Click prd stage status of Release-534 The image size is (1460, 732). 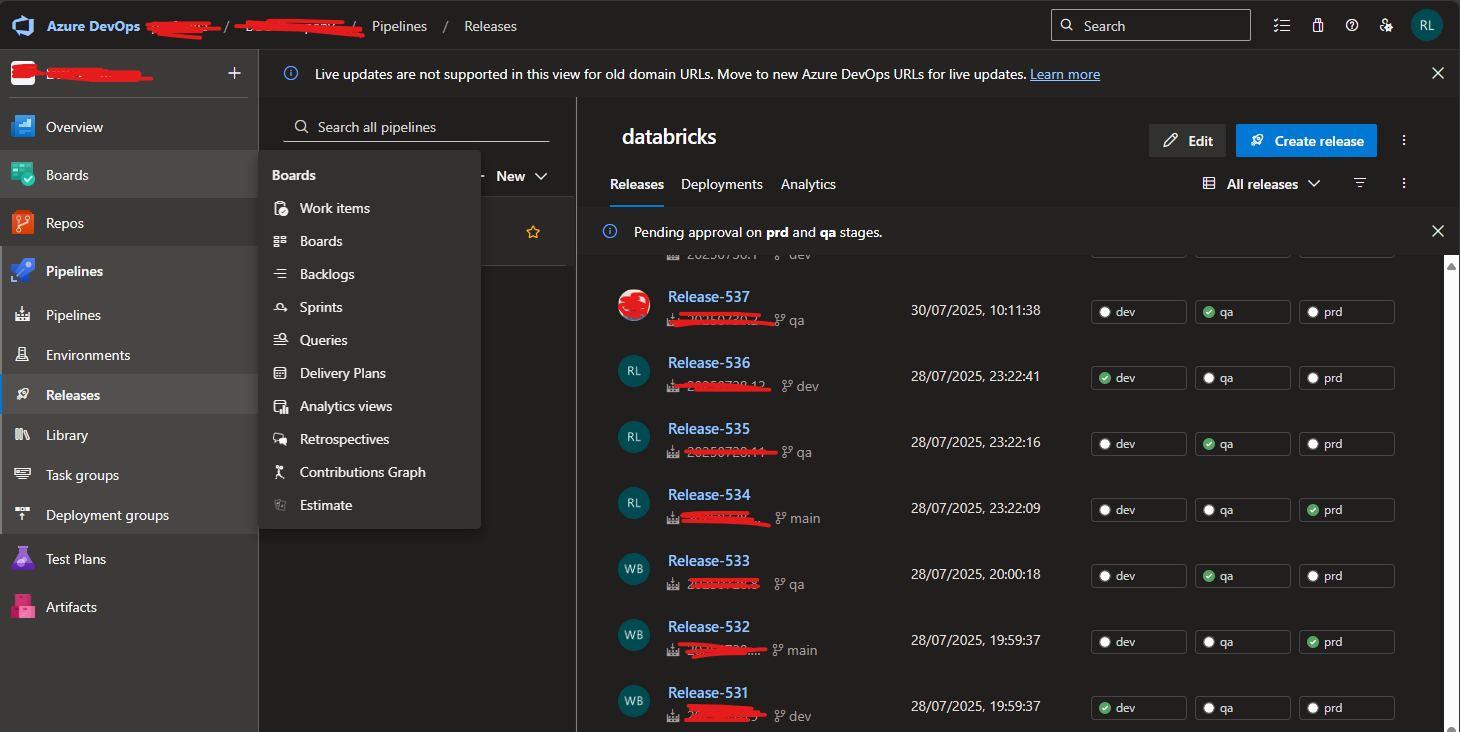1347,510
